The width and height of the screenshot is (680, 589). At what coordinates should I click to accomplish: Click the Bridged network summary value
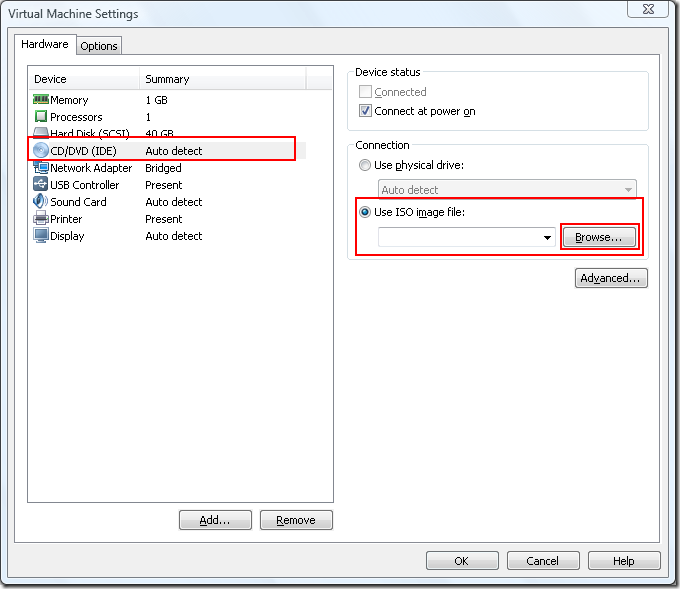click(x=163, y=168)
